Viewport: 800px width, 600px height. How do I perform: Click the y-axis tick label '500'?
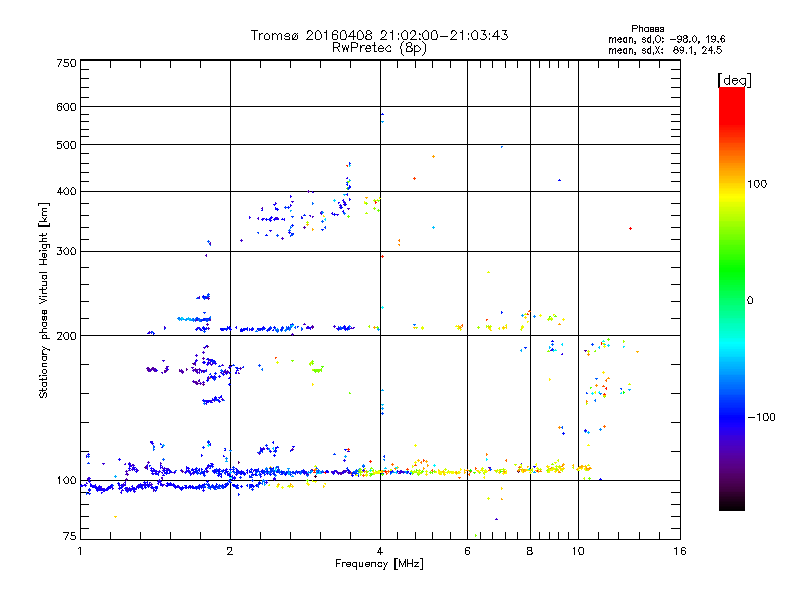coord(66,145)
